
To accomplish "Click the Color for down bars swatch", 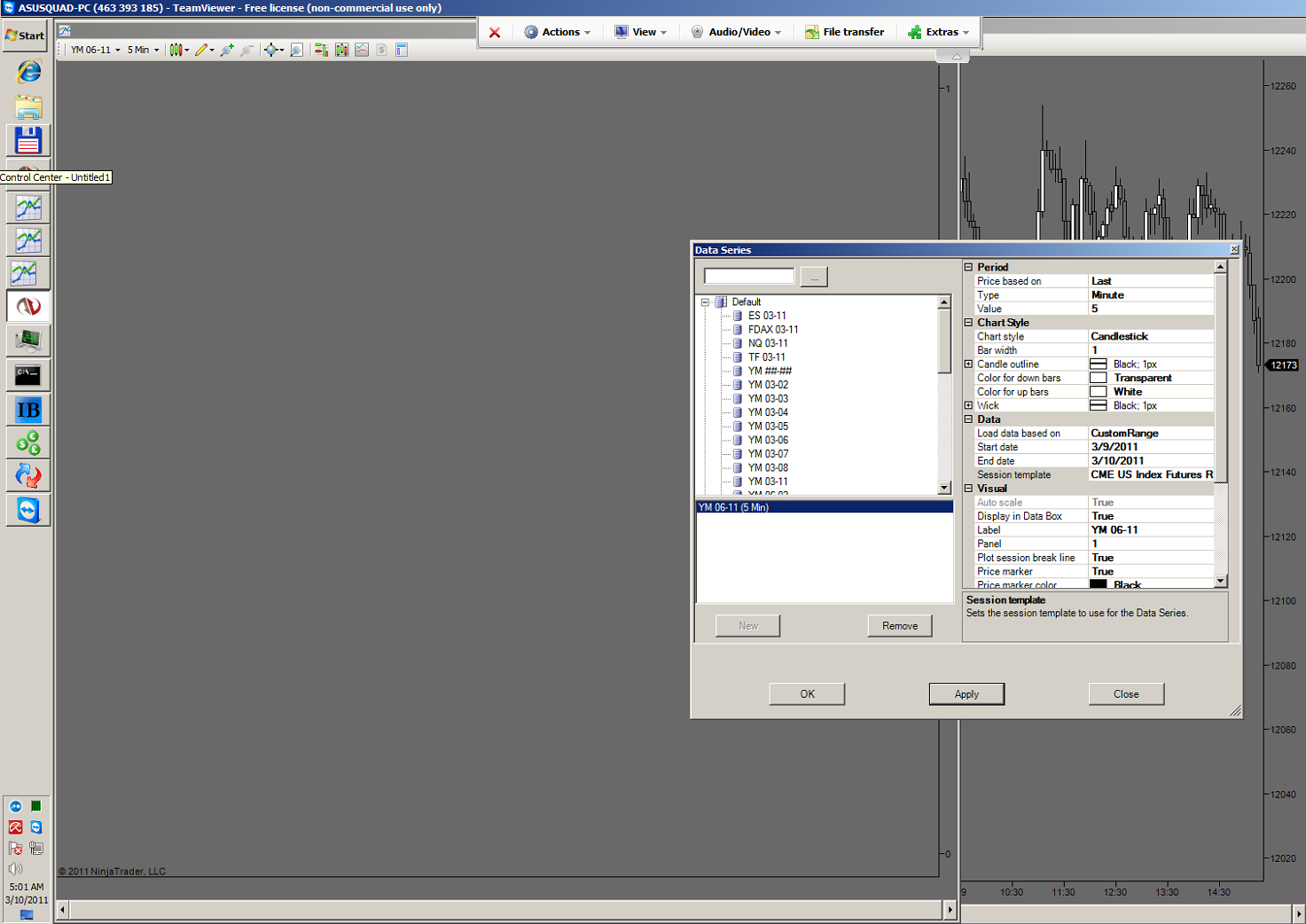I will pyautogui.click(x=1098, y=378).
